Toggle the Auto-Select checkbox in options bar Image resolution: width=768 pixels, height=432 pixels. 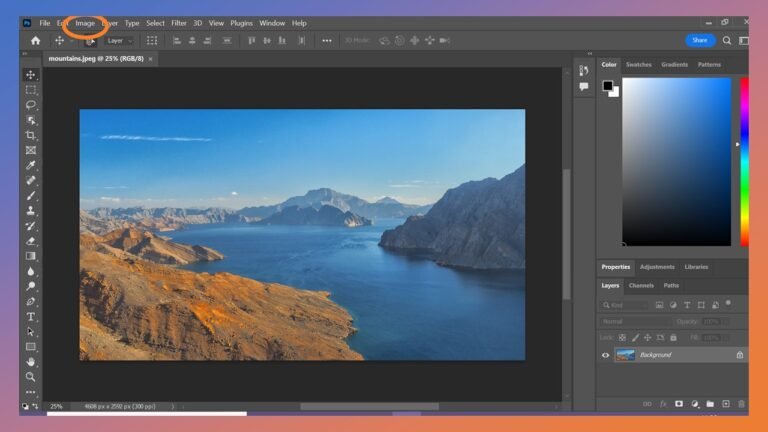pyautogui.click(x=89, y=41)
